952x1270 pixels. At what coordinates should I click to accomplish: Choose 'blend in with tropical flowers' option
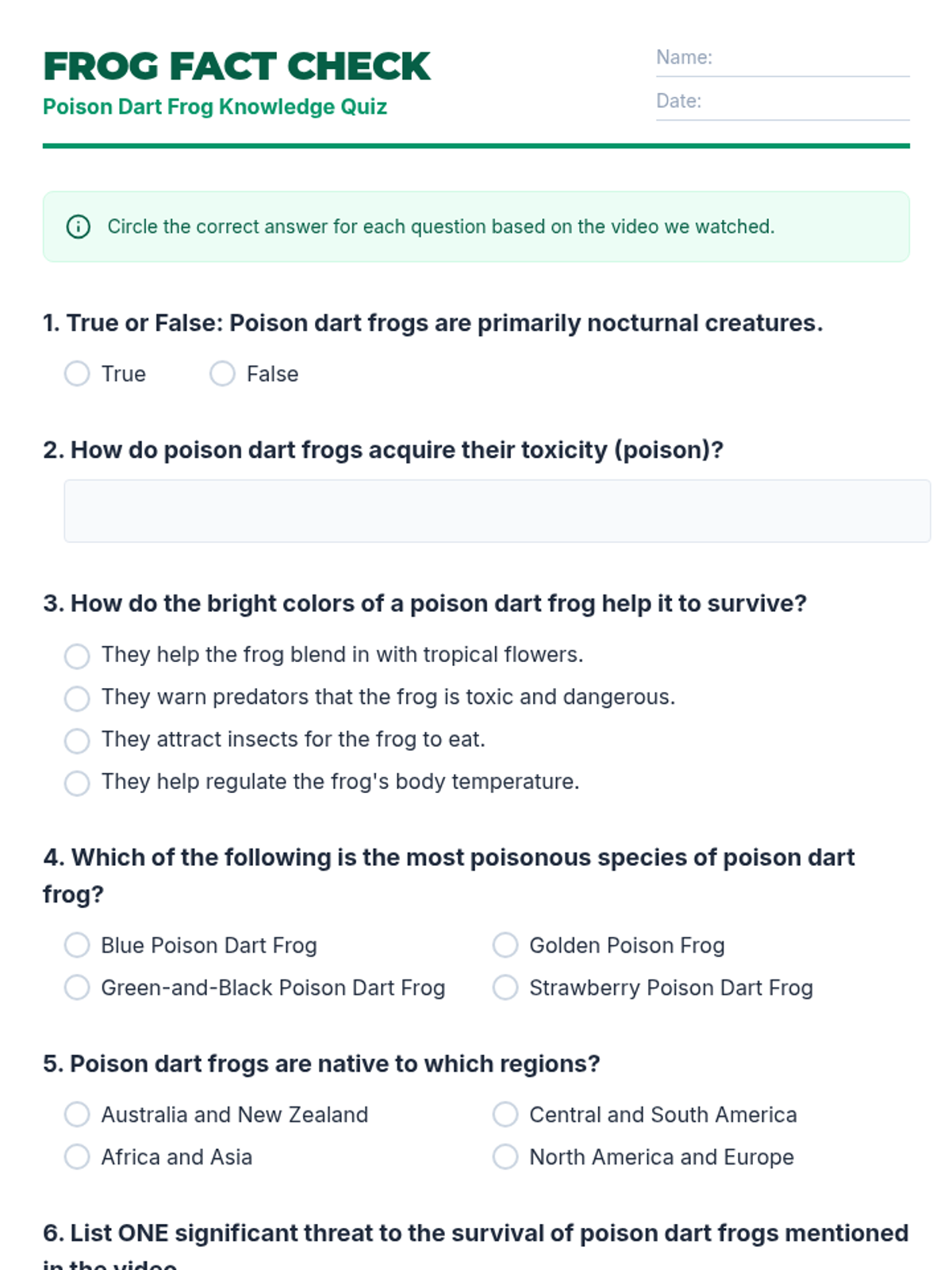pos(77,656)
